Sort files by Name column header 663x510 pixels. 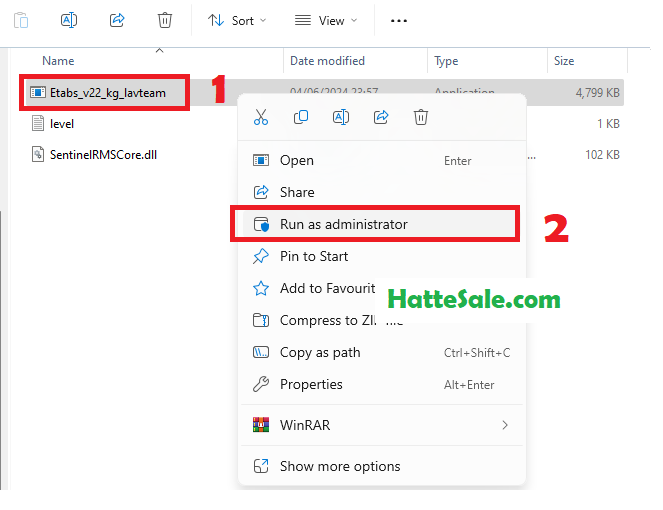[58, 61]
